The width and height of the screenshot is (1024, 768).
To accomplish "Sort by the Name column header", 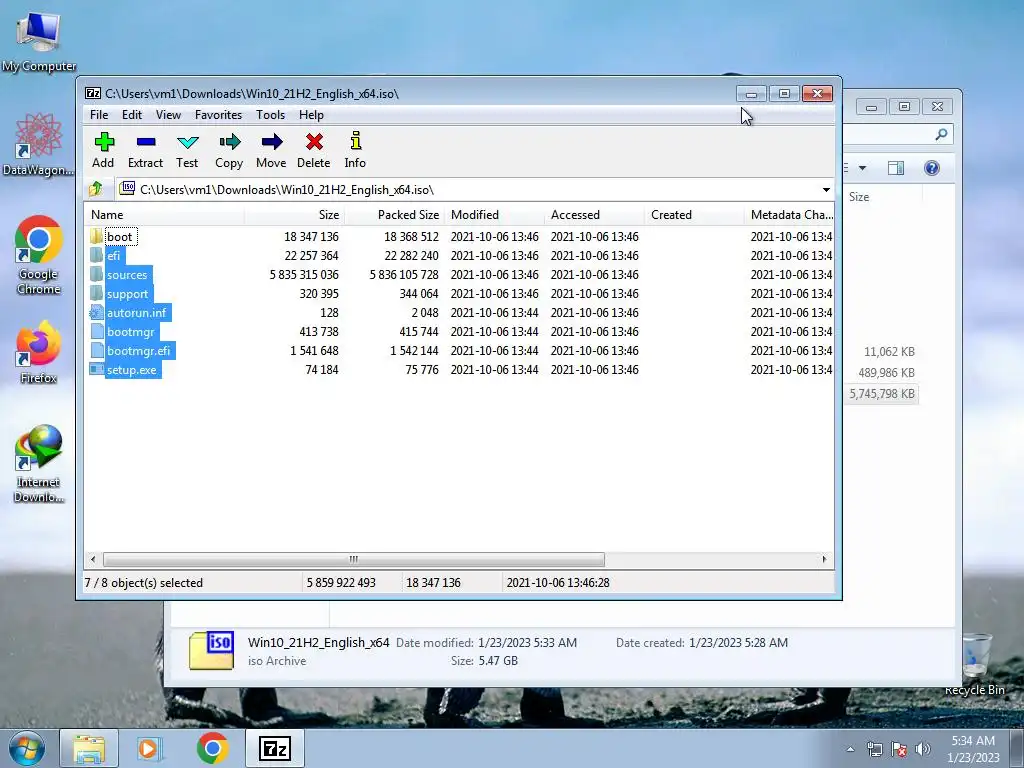I will click(x=164, y=215).
